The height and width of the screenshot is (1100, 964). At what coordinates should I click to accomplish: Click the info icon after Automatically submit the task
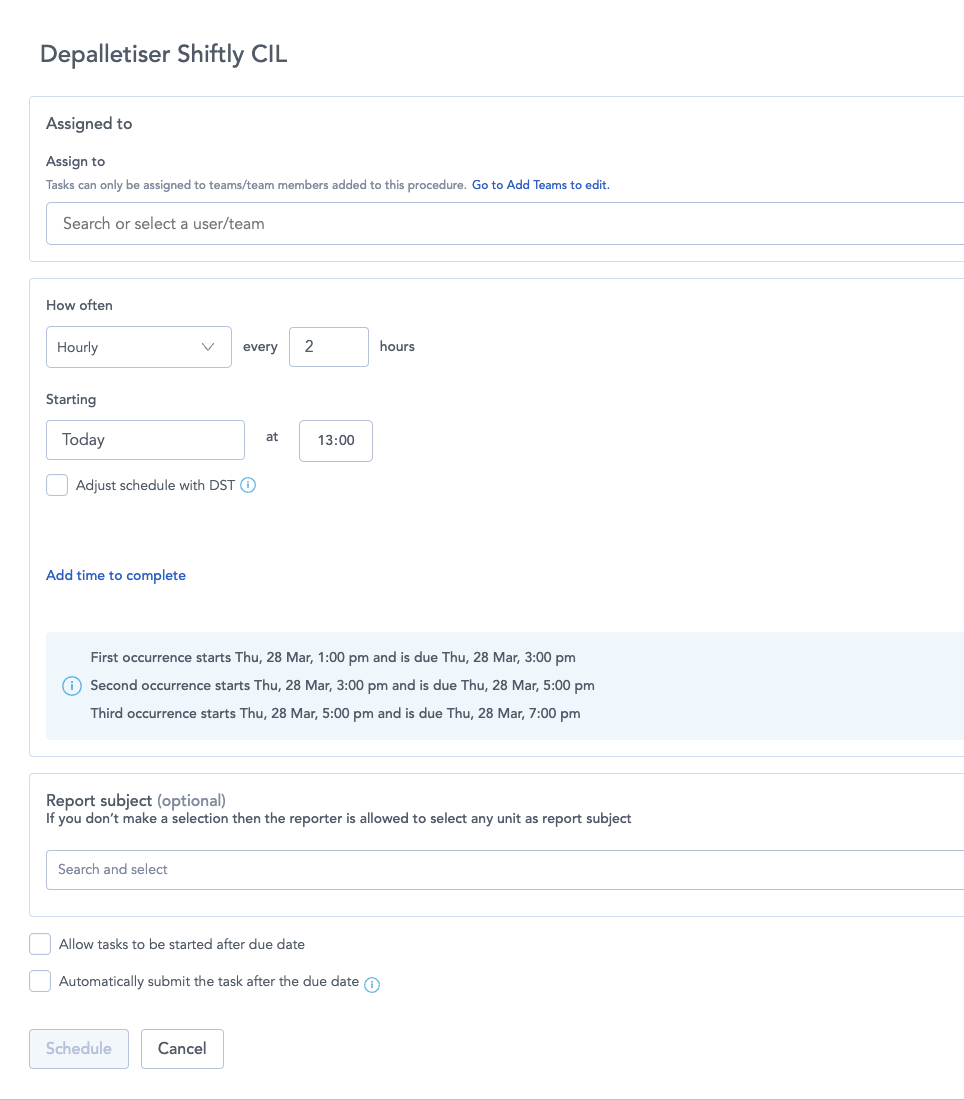372,984
